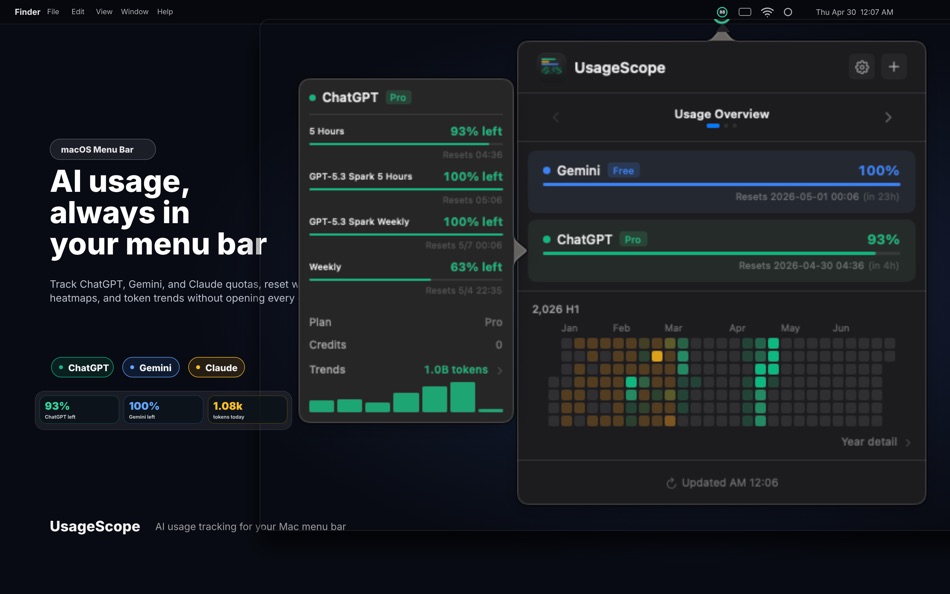The width and height of the screenshot is (950, 594).
Task: Click the yellow dot on the Claude chip
Action: 199,367
